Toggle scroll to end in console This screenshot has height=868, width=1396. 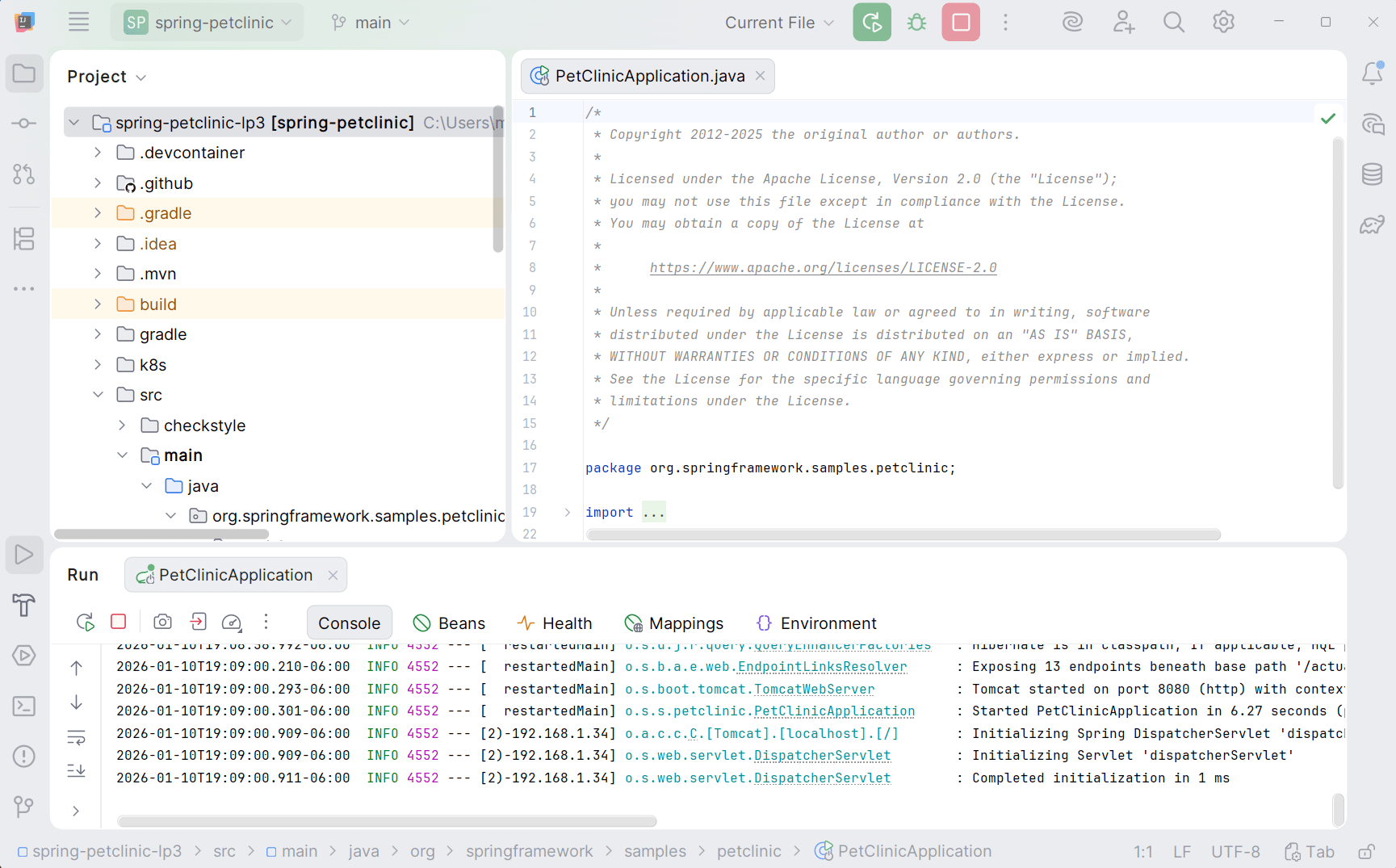[76, 770]
